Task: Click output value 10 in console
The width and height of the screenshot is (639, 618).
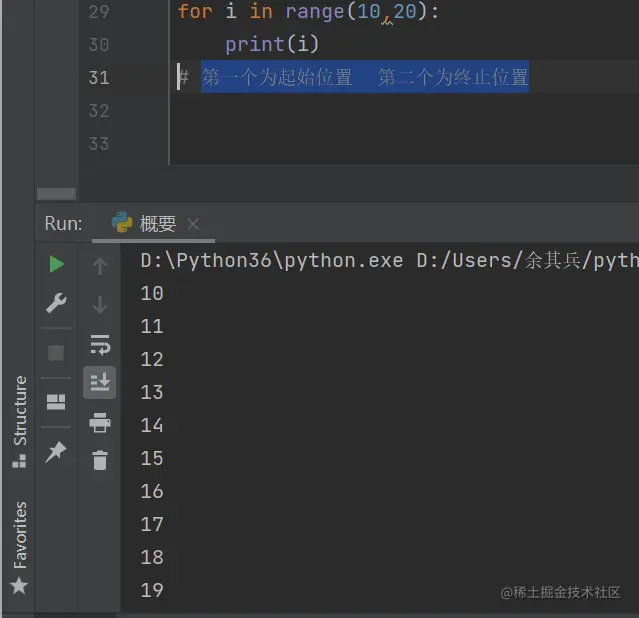Action: coord(152,293)
